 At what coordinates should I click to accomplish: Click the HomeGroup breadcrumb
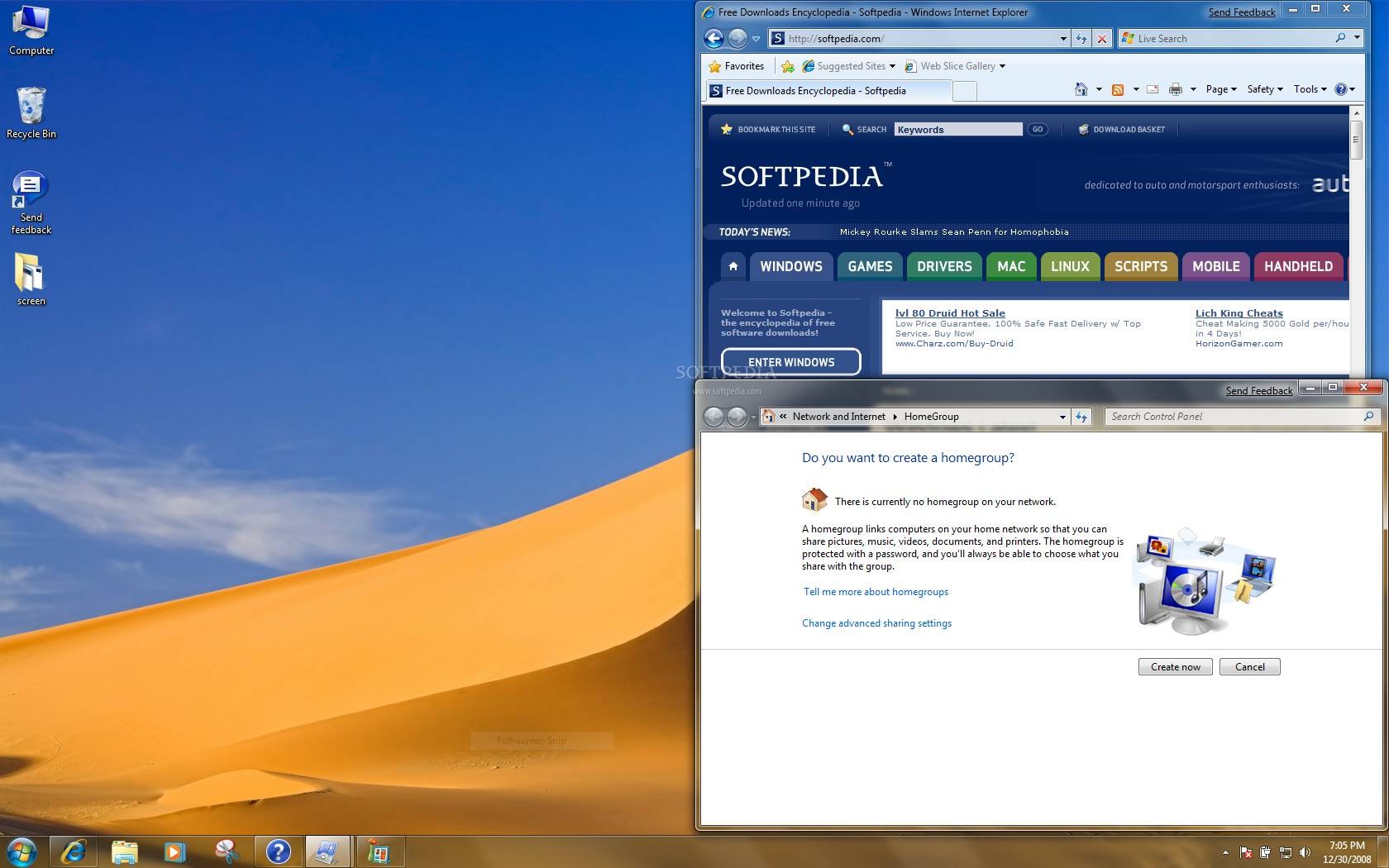click(931, 417)
